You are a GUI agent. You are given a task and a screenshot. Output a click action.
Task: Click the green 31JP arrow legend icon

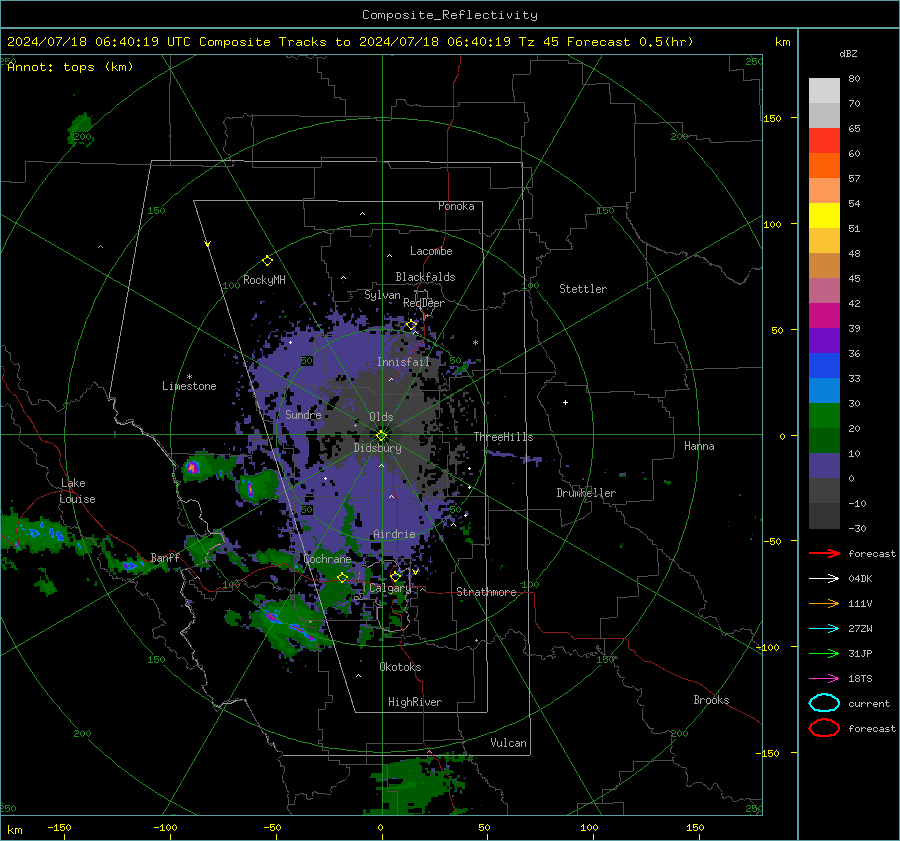coord(824,653)
